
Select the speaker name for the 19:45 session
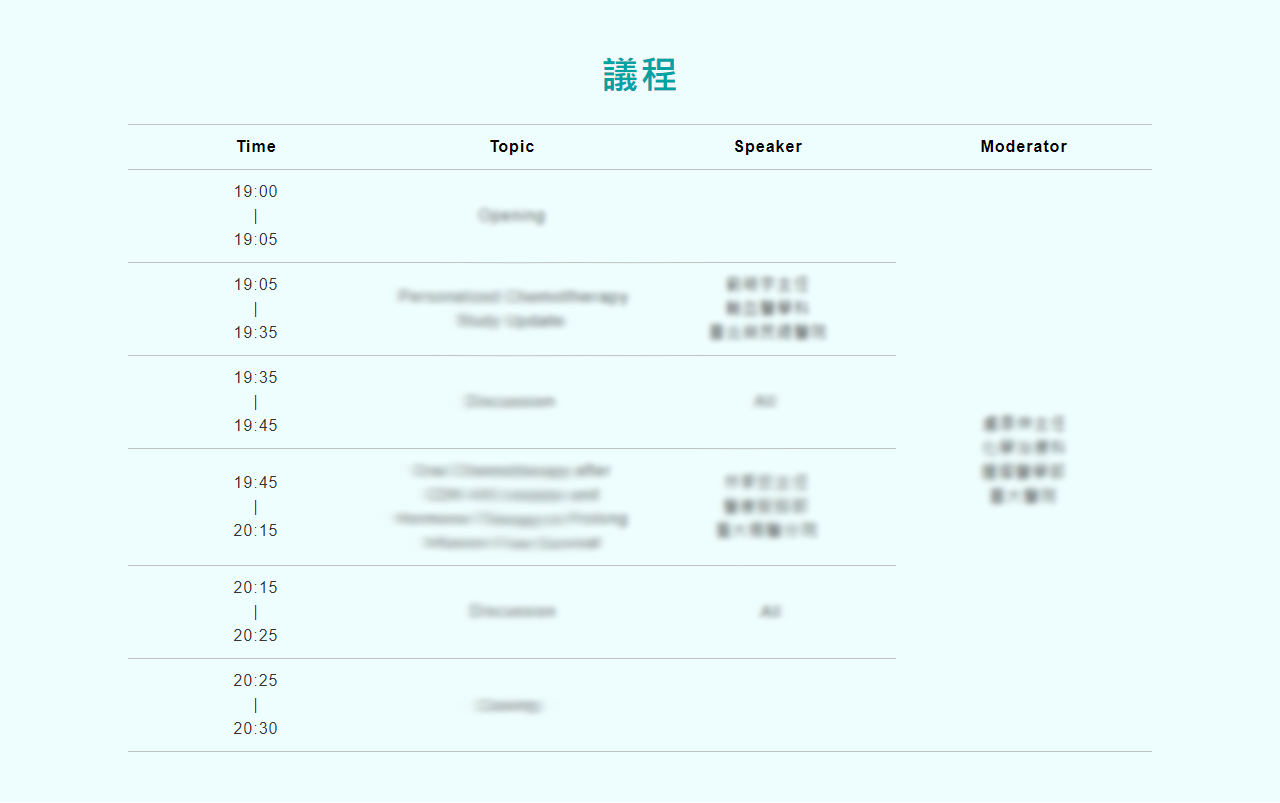click(767, 506)
